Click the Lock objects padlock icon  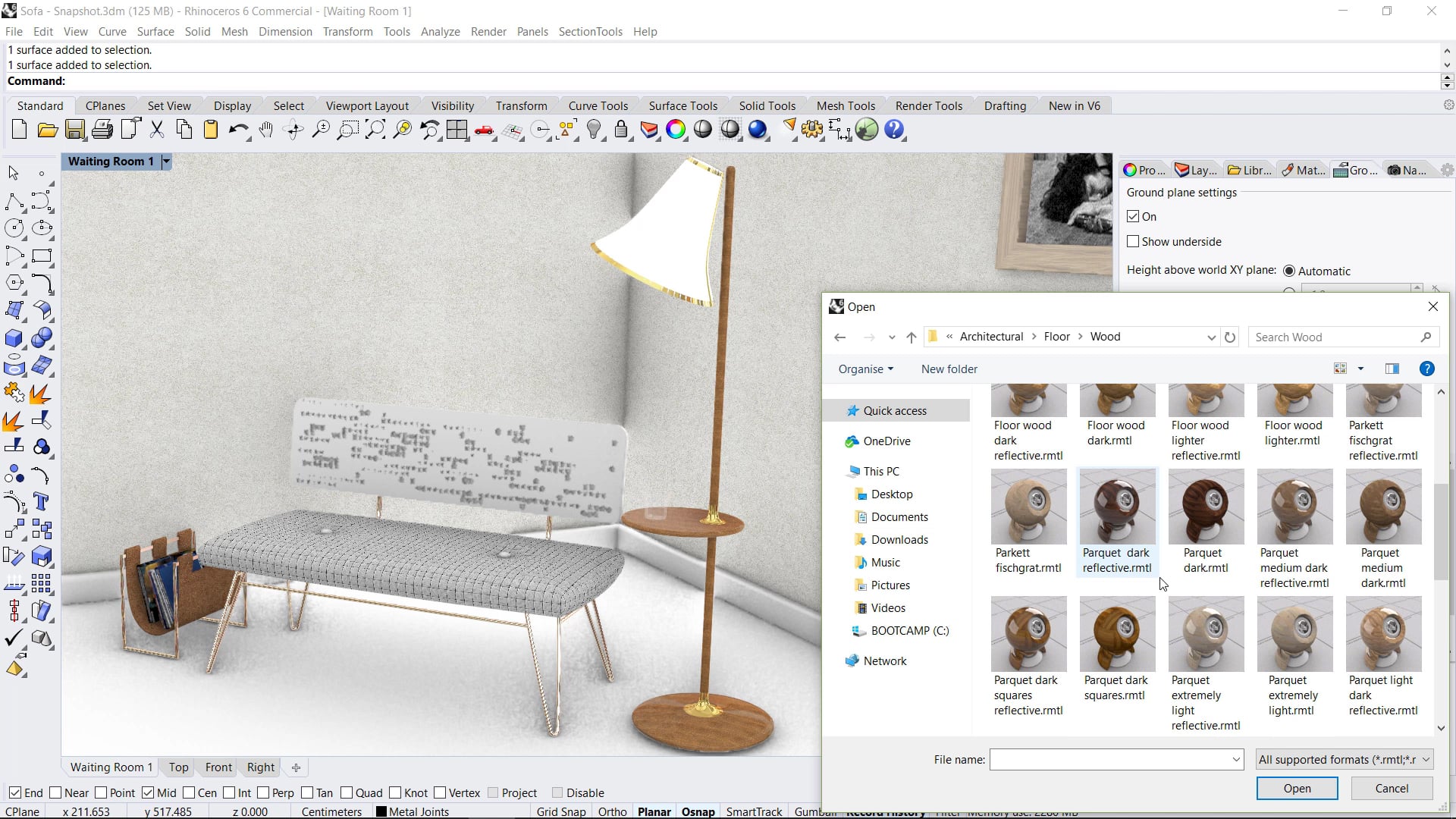coord(621,130)
